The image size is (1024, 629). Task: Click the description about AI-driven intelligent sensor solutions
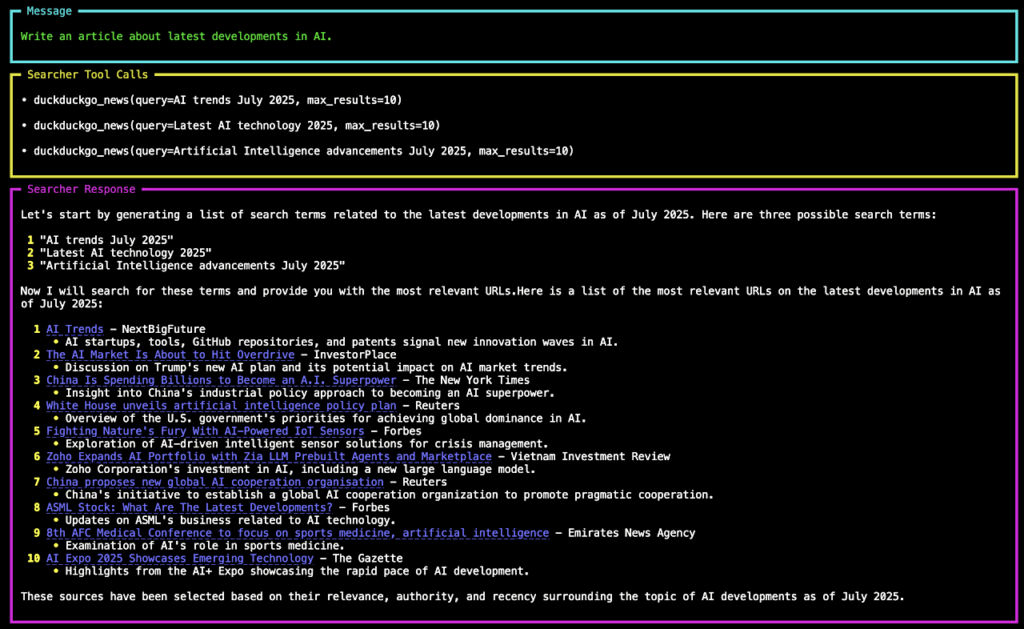click(x=306, y=444)
